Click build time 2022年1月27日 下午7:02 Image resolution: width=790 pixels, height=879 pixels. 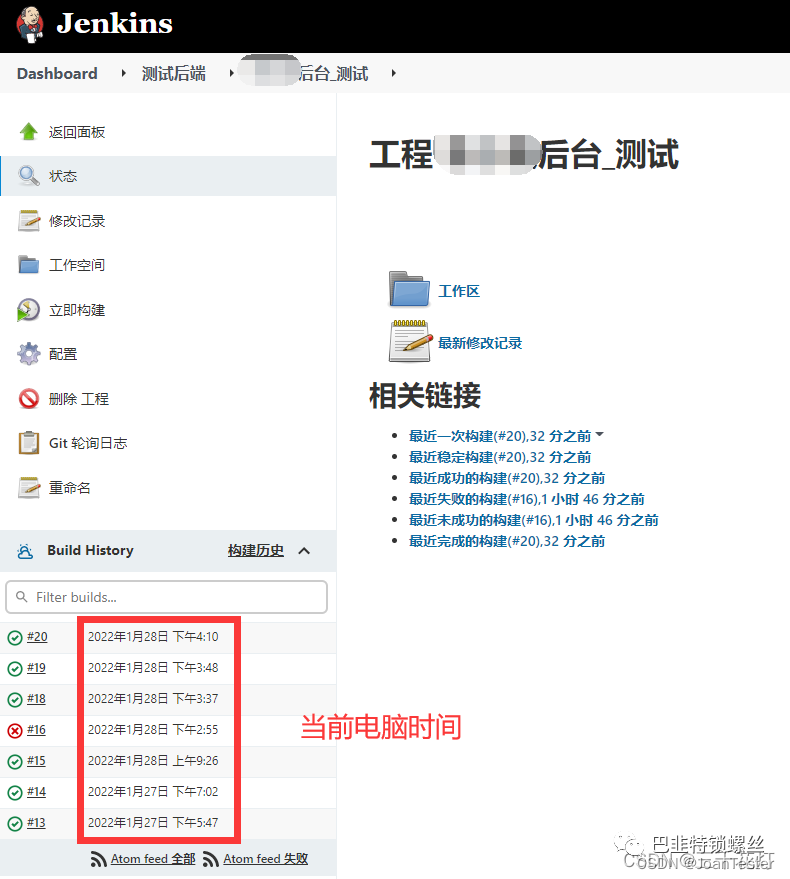coord(153,792)
